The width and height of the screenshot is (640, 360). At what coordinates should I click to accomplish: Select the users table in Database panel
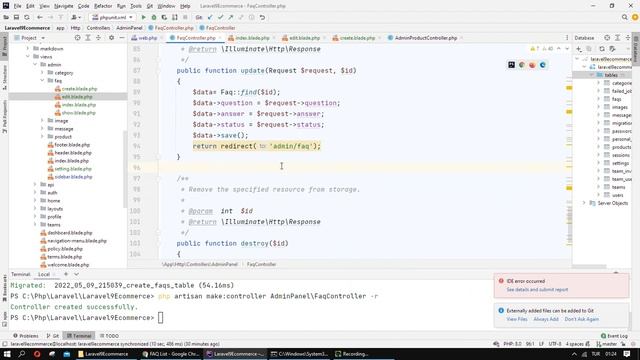coord(617,195)
